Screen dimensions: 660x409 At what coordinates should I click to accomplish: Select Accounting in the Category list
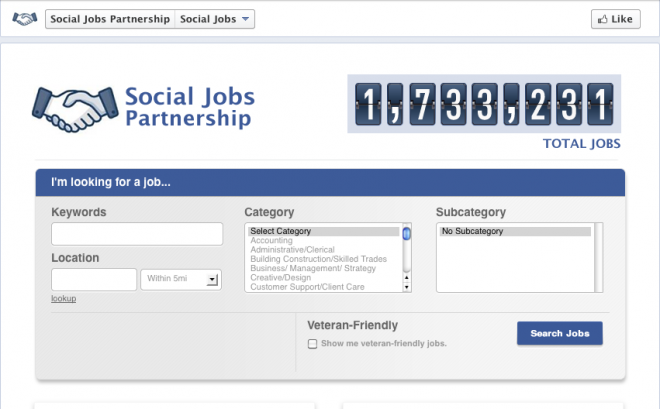(271, 240)
